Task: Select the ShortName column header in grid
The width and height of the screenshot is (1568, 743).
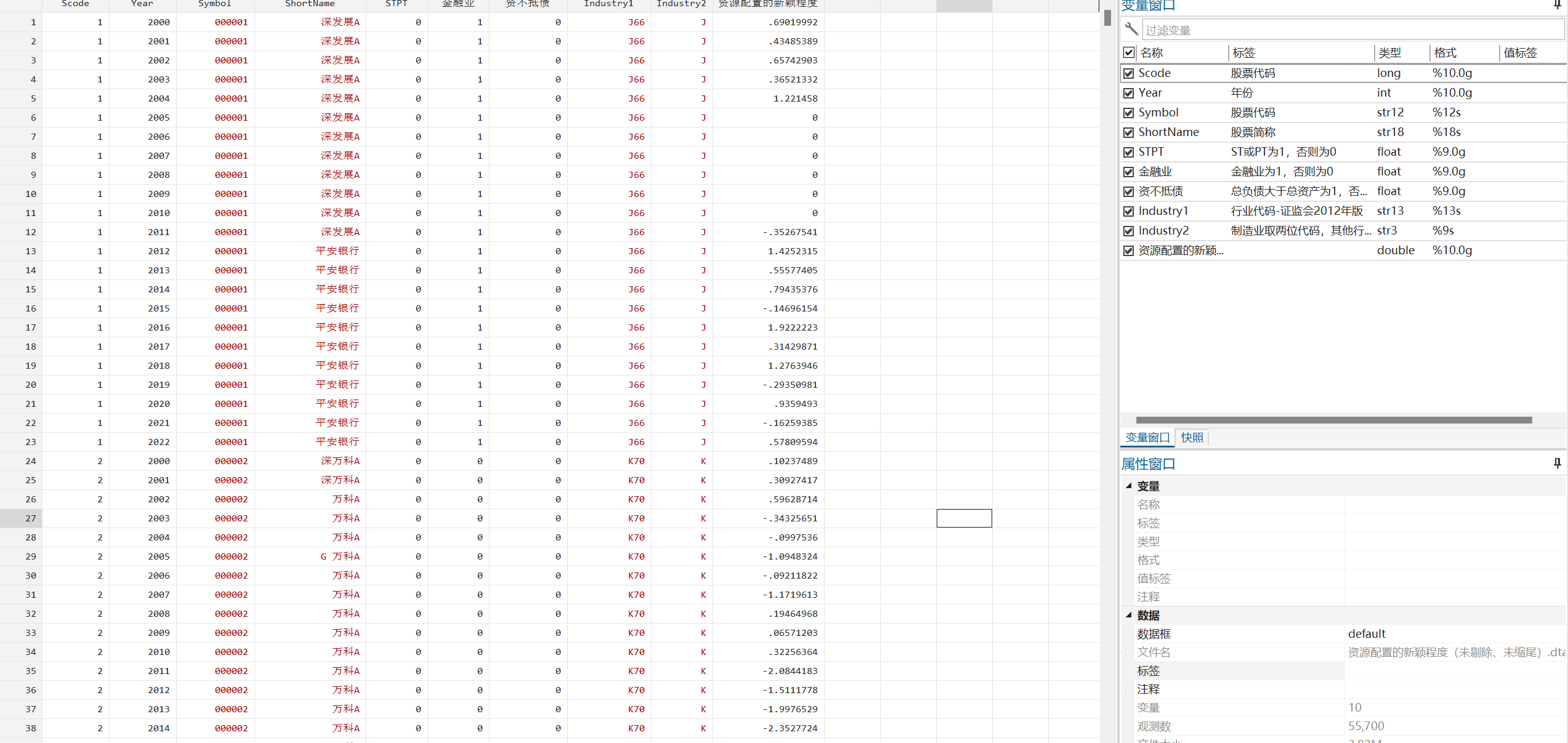Action: pyautogui.click(x=310, y=4)
